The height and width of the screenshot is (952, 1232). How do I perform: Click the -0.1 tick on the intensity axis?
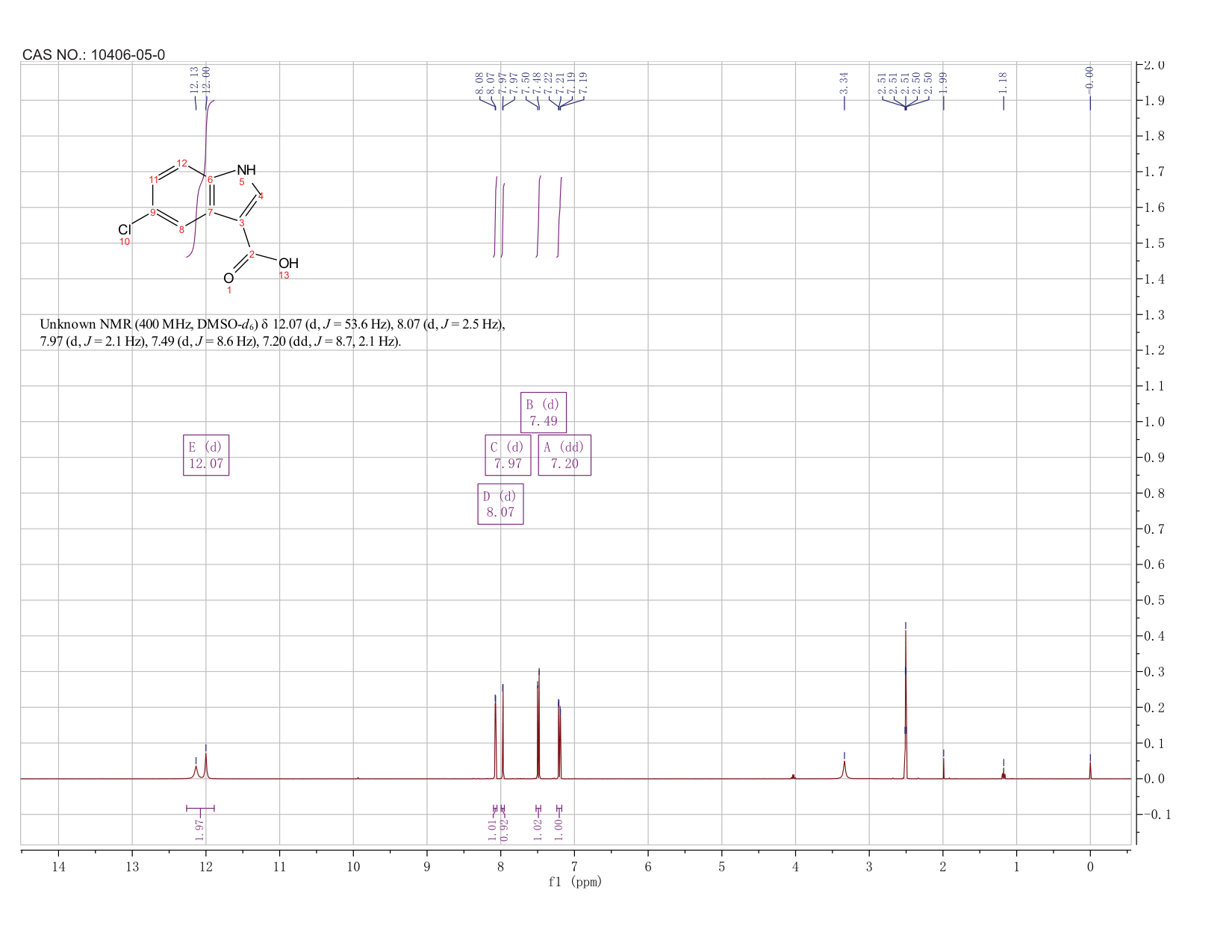click(1157, 815)
